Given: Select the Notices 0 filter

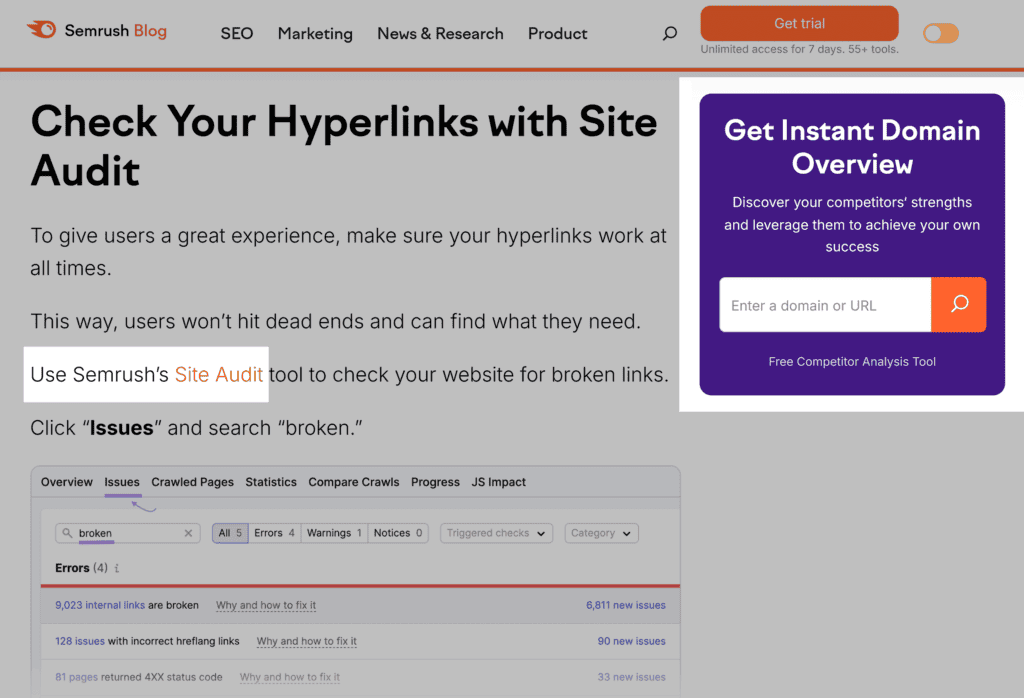Looking at the screenshot, I should [397, 533].
